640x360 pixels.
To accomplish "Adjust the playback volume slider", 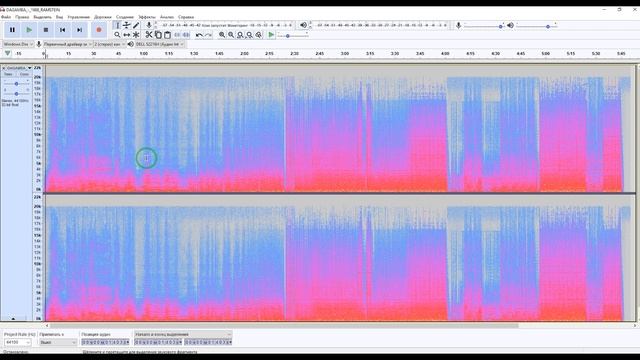I will point(537,26).
